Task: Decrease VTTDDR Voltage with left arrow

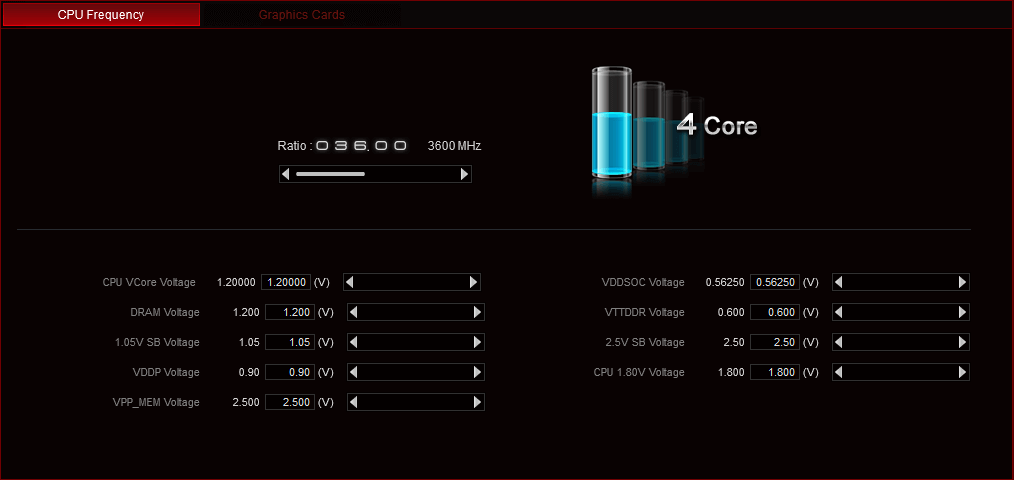Action: pyautogui.click(x=838, y=312)
